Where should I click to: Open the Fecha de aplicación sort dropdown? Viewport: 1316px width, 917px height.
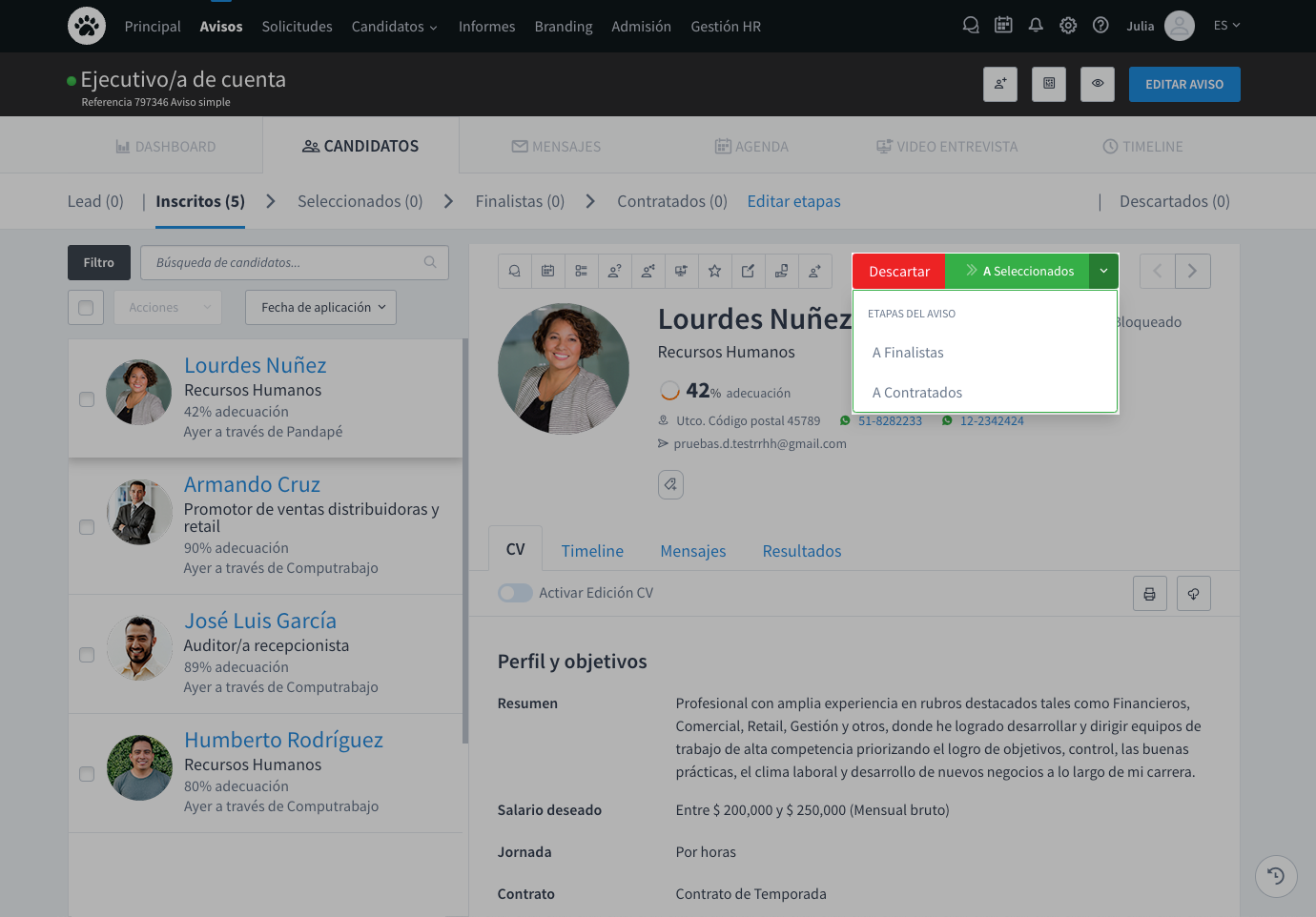point(320,308)
